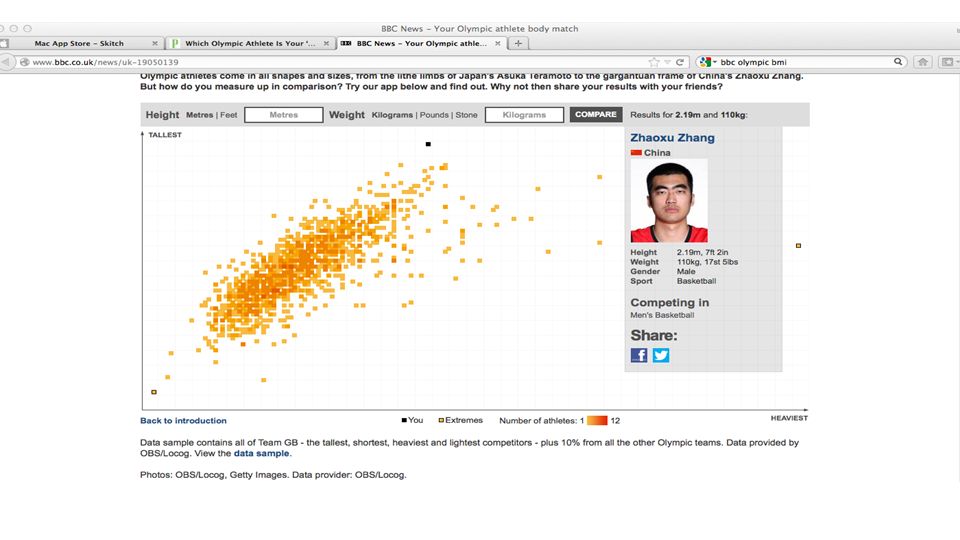The width and height of the screenshot is (960, 540).
Task: Click the TALLEST axis label
Action: [x=165, y=135]
